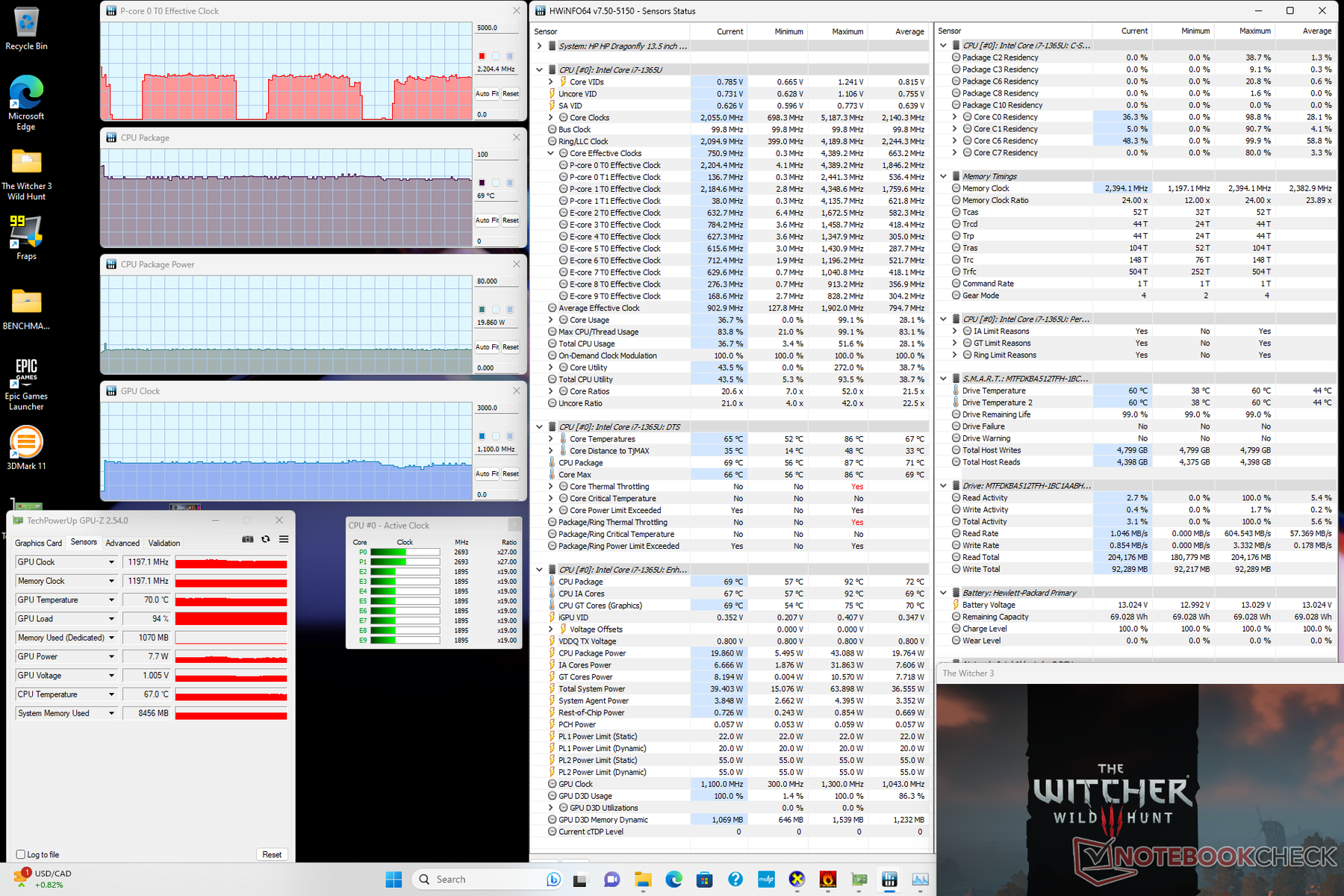
Task: Launch 3DMark 11 desktop shortcut
Action: click(26, 448)
